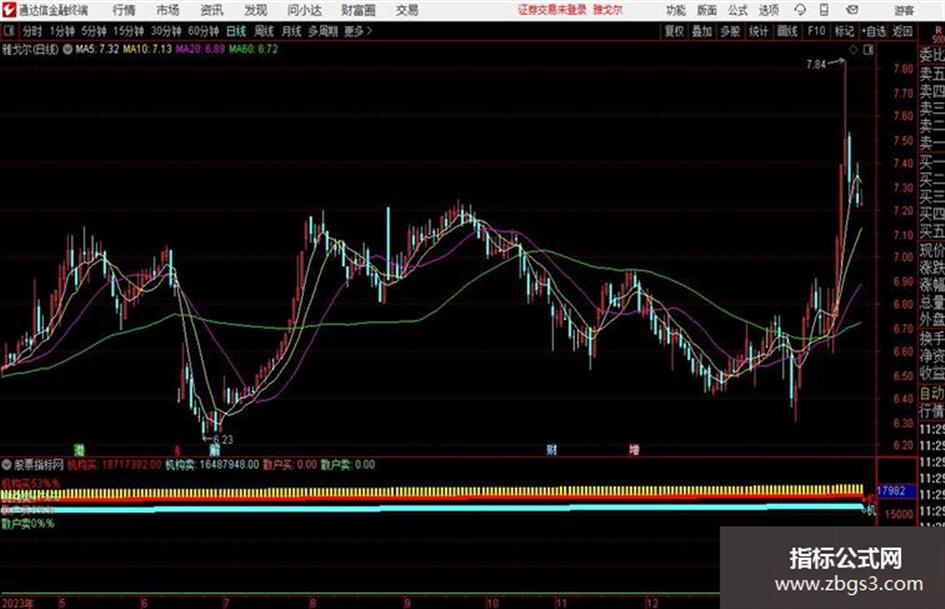Click the 画线 drawing toolbar button

pos(787,31)
